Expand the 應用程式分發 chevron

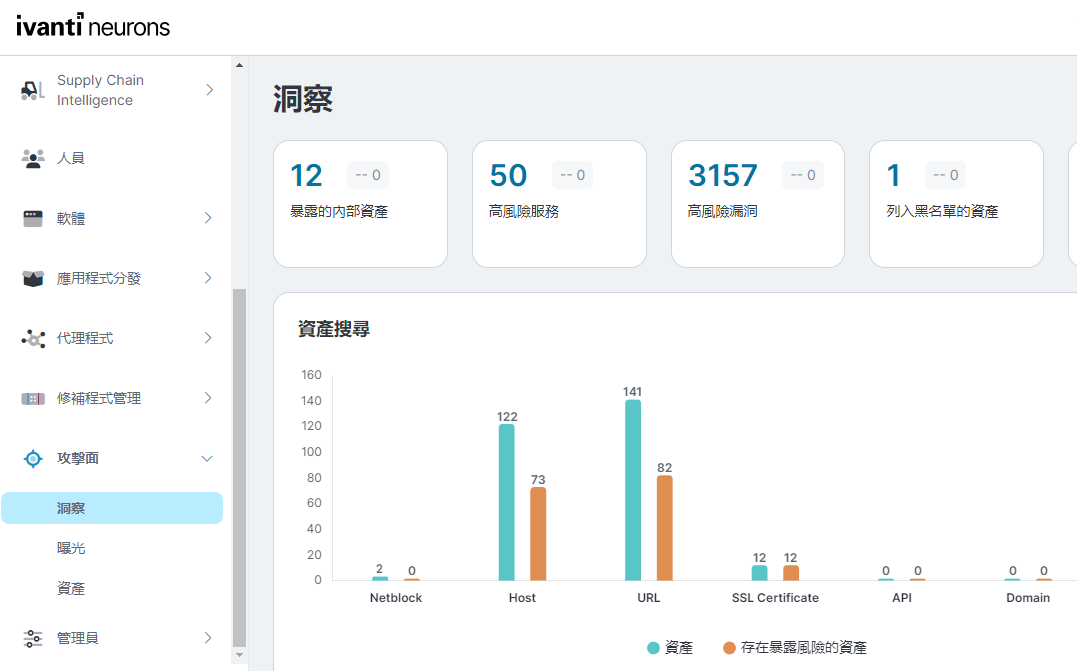click(208, 278)
